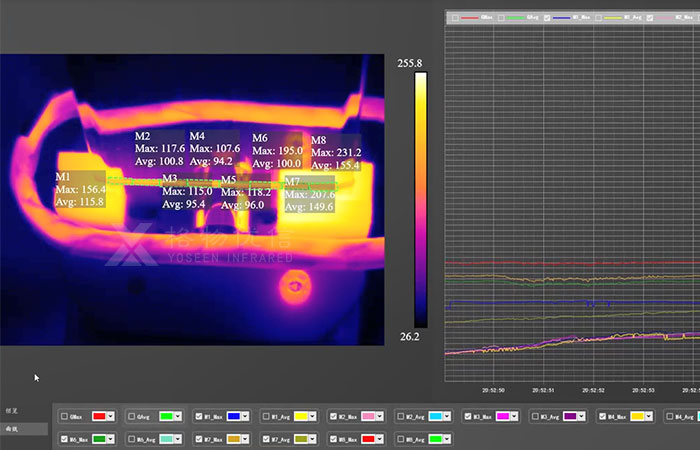700x450 pixels.
Task: Toggle the chart legend's first red-line checkbox
Action: coord(456,17)
